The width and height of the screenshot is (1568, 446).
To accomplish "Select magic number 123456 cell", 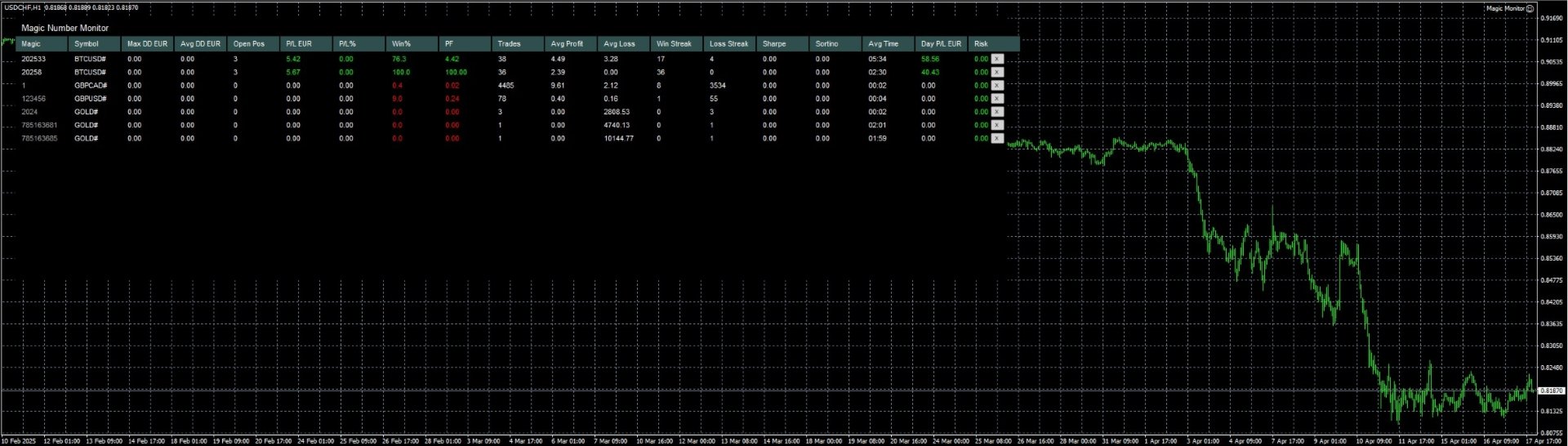I will (33, 98).
